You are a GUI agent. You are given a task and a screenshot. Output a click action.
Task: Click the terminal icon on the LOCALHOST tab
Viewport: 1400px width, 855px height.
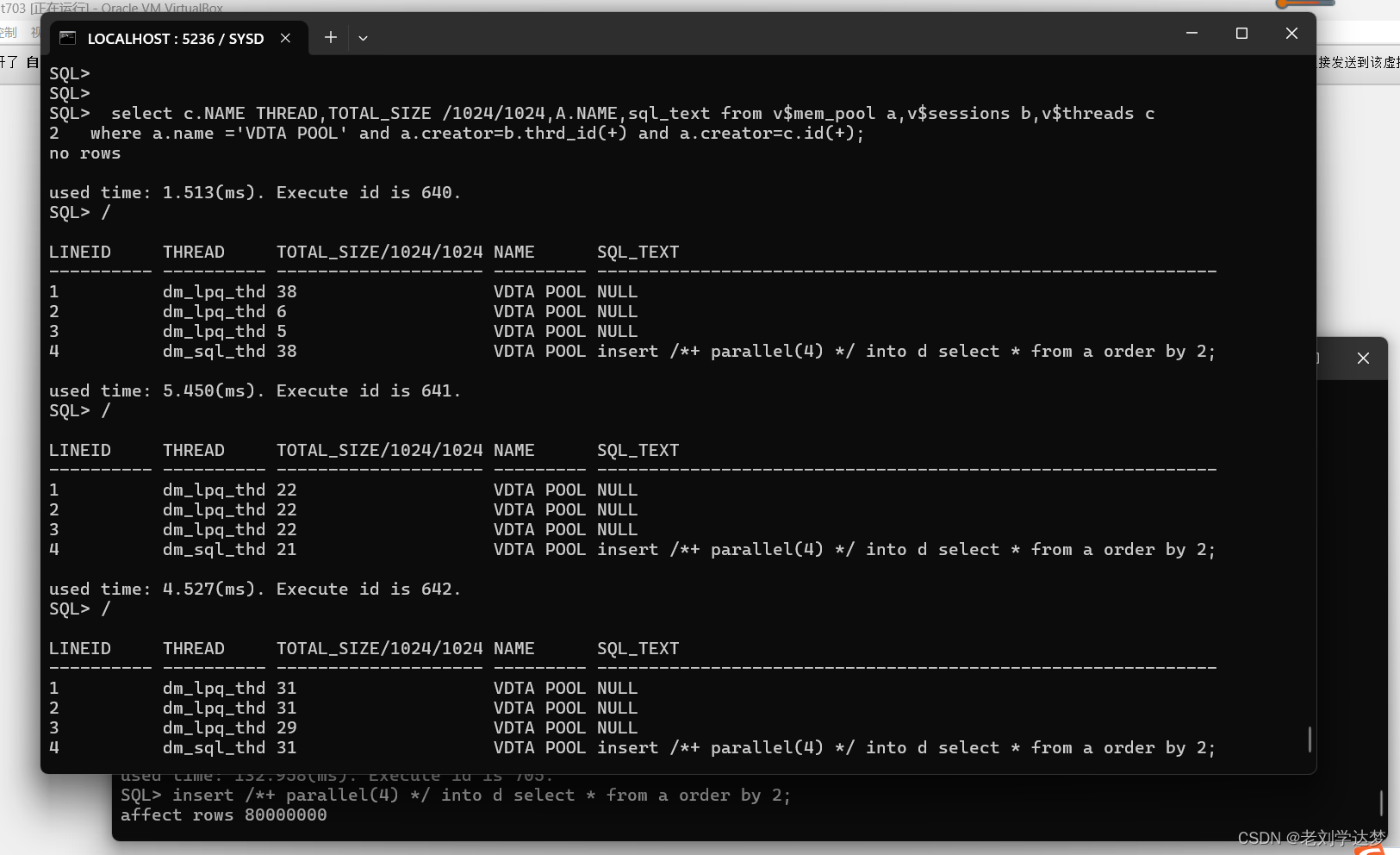68,38
